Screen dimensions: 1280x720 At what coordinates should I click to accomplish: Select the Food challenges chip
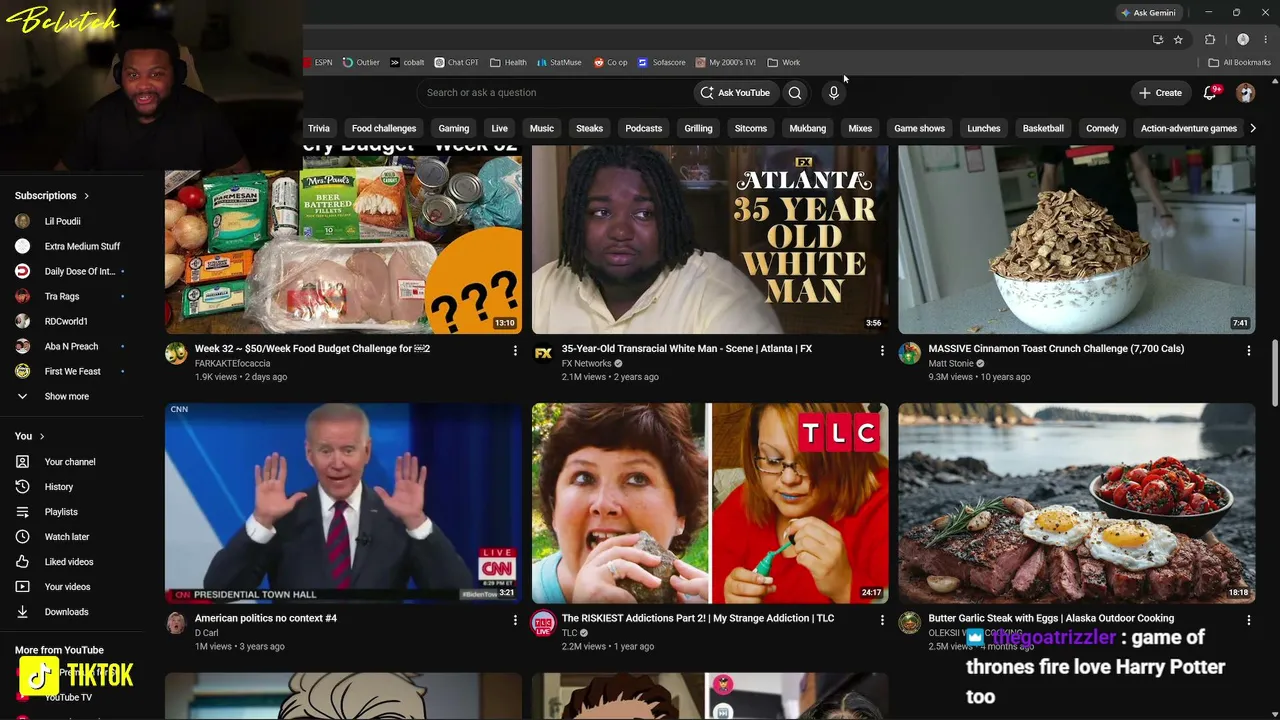[x=384, y=128]
